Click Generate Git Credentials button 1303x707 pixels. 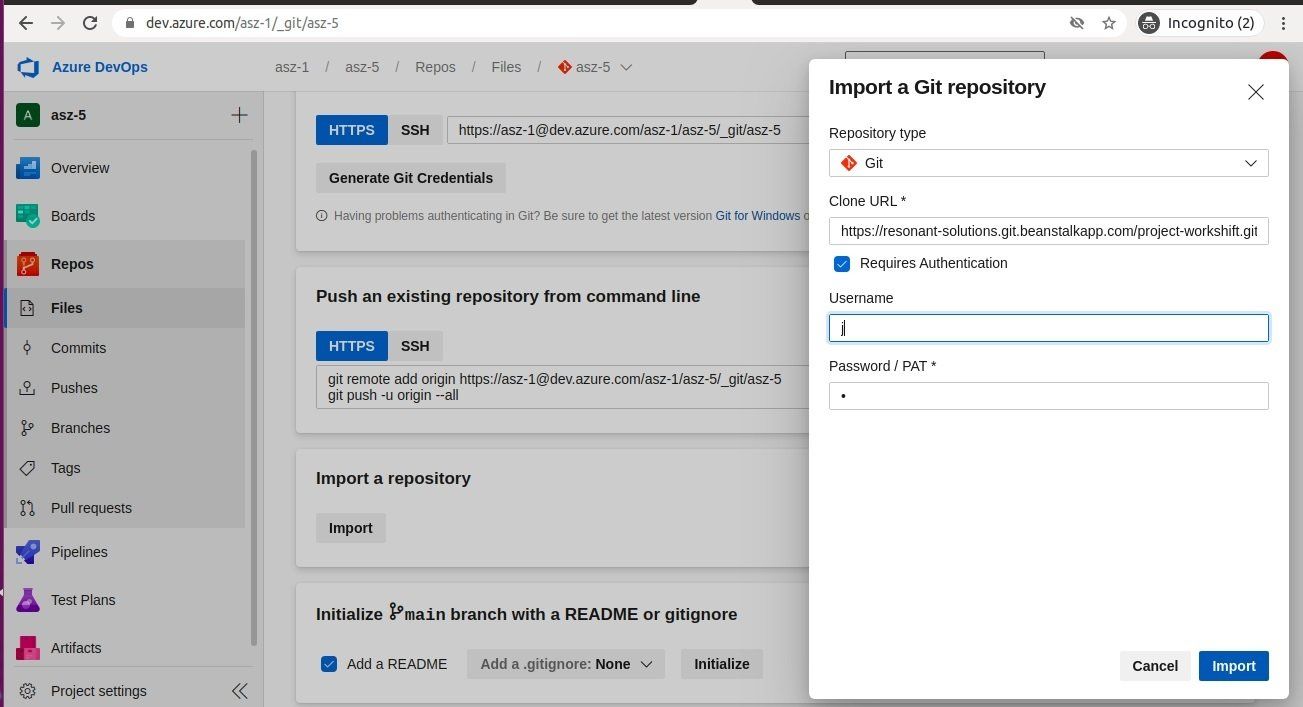pos(411,178)
